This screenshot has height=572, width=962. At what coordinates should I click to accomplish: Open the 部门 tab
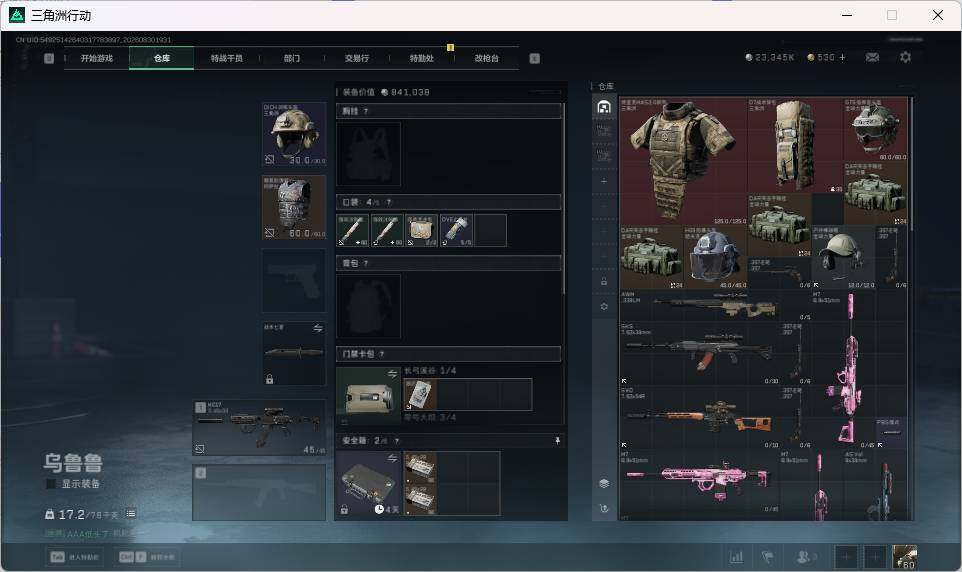292,58
